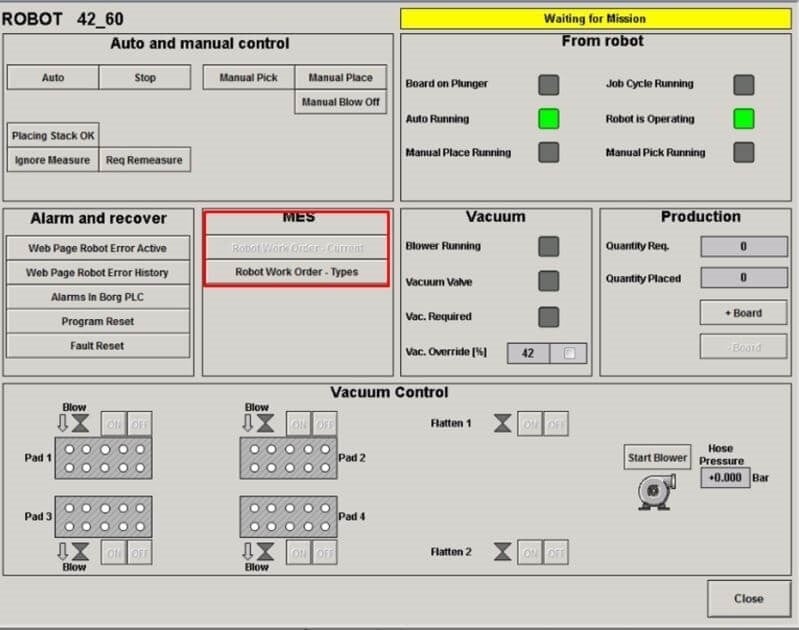Turn Pad 4 blow ON
Screen dimensions: 799x630
coord(299,553)
